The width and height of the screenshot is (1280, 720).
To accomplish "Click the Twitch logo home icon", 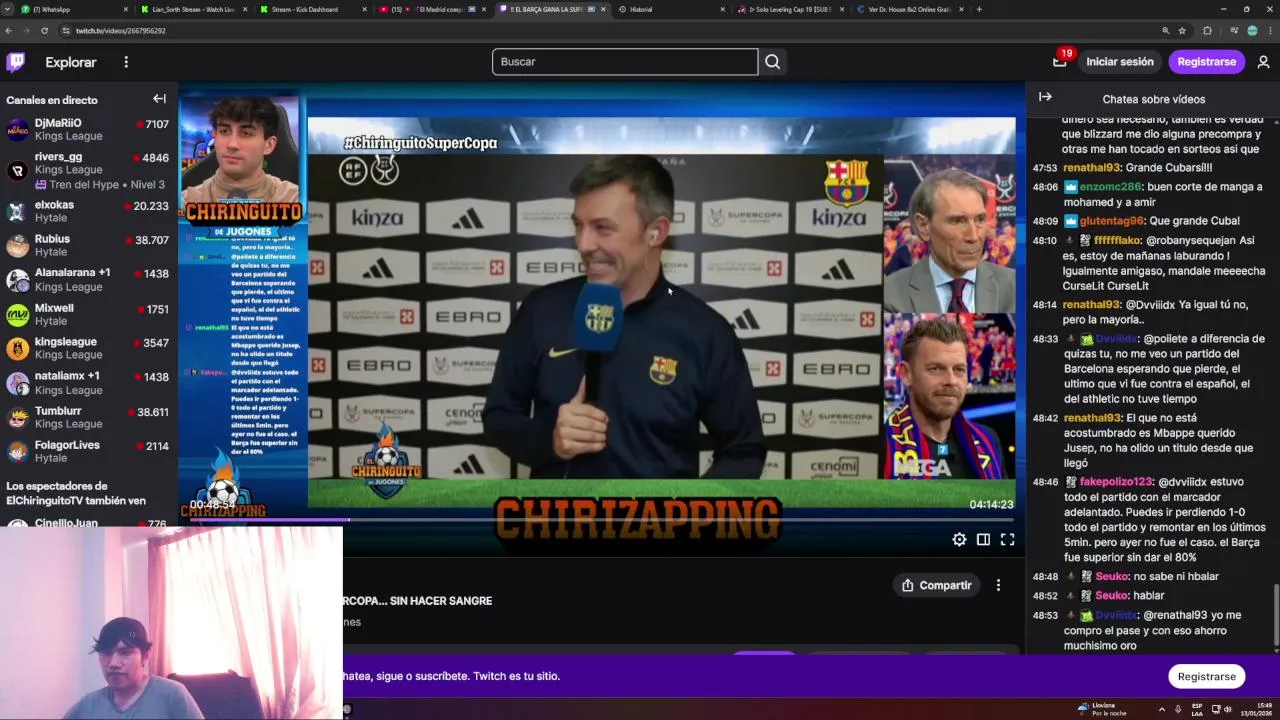I will point(16,62).
